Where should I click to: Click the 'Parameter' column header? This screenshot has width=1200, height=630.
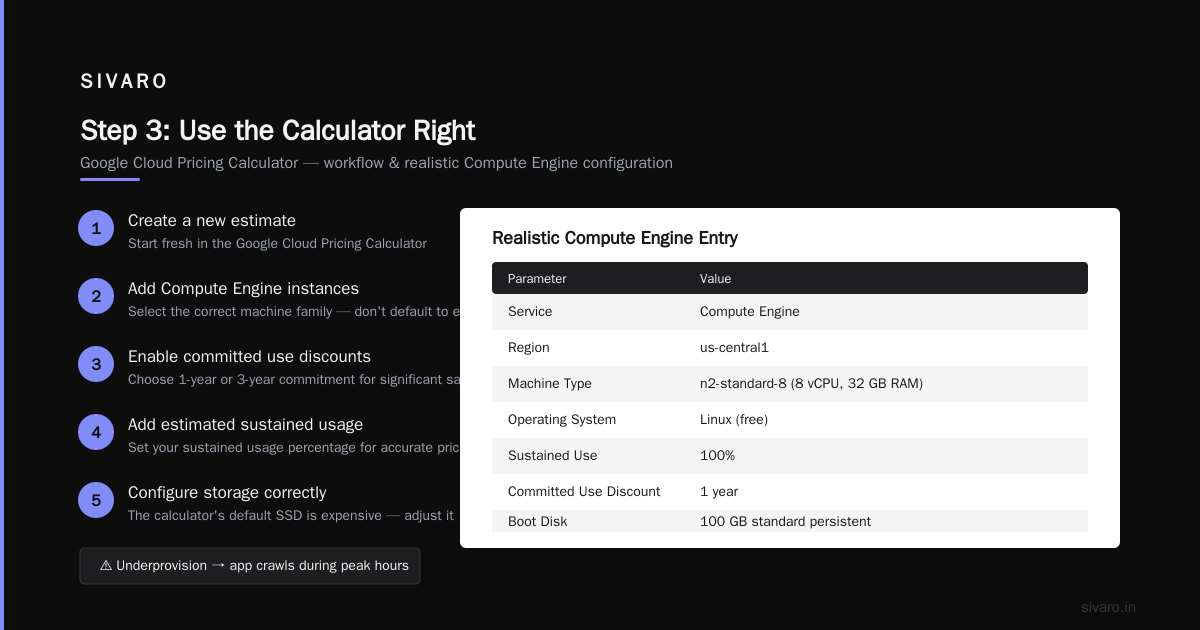pyautogui.click(x=537, y=278)
